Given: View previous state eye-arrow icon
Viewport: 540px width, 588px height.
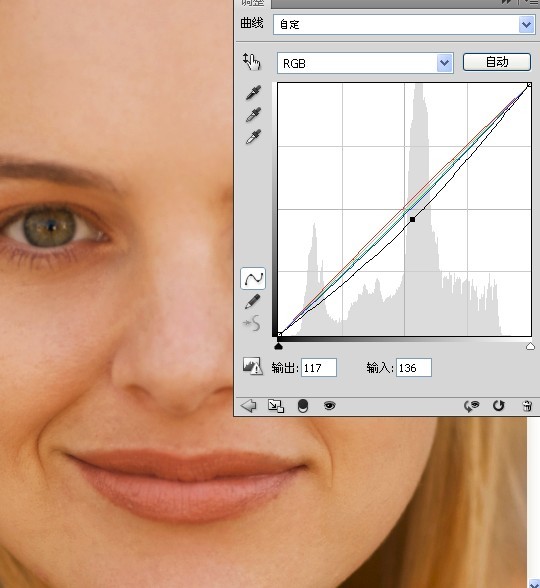Looking at the screenshot, I should [471, 406].
